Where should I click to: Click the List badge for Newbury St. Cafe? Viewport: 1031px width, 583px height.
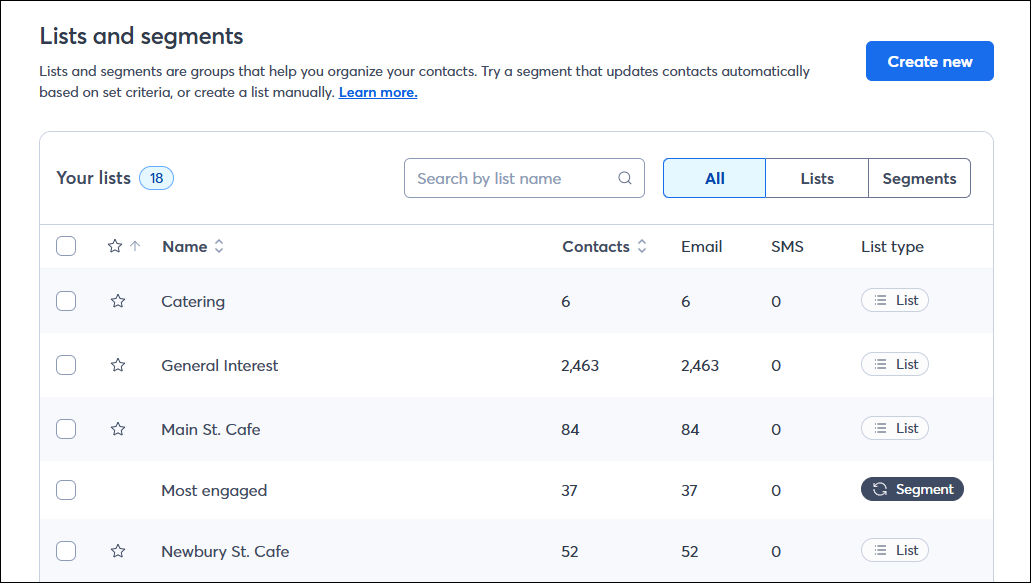[895, 550]
